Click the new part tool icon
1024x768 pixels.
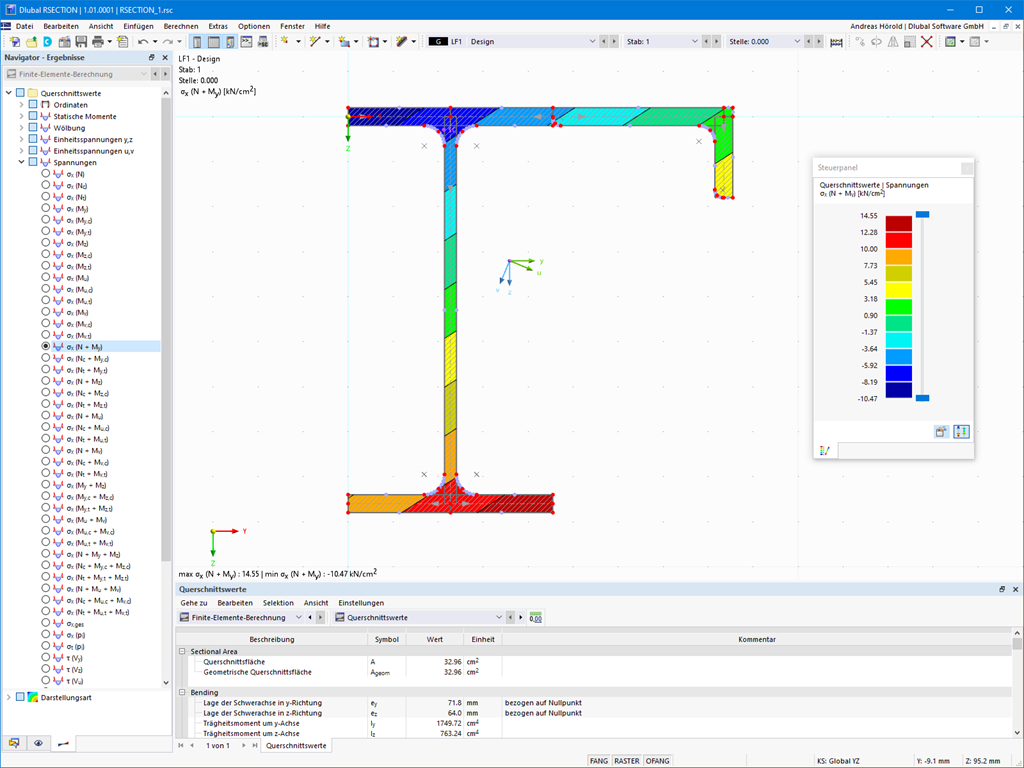[344, 42]
